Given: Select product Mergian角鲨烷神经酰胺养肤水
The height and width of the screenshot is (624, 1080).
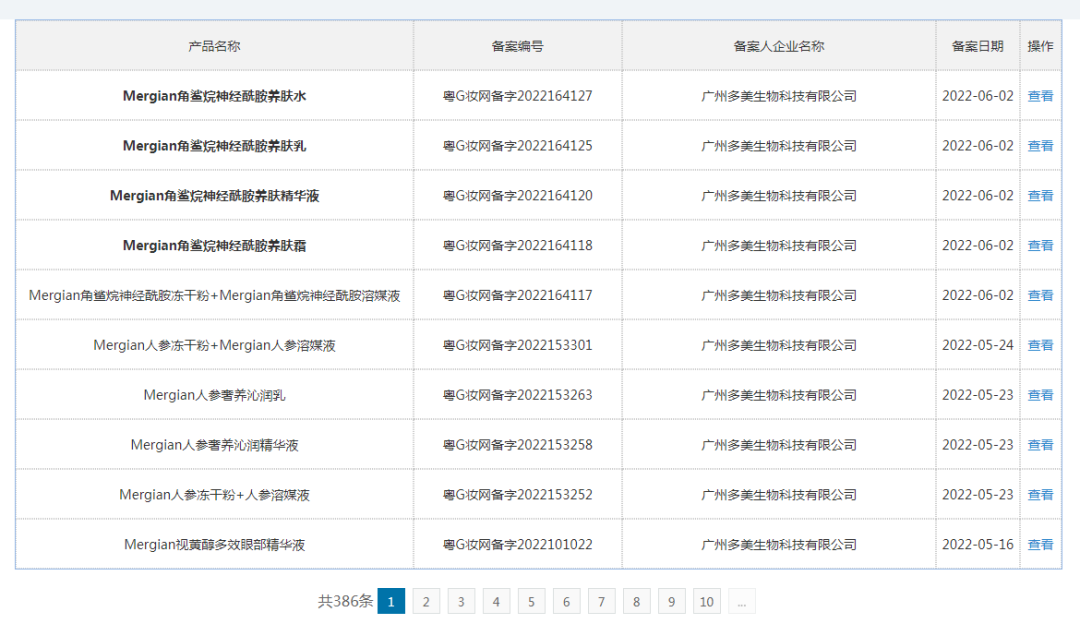Looking at the screenshot, I should (214, 96).
